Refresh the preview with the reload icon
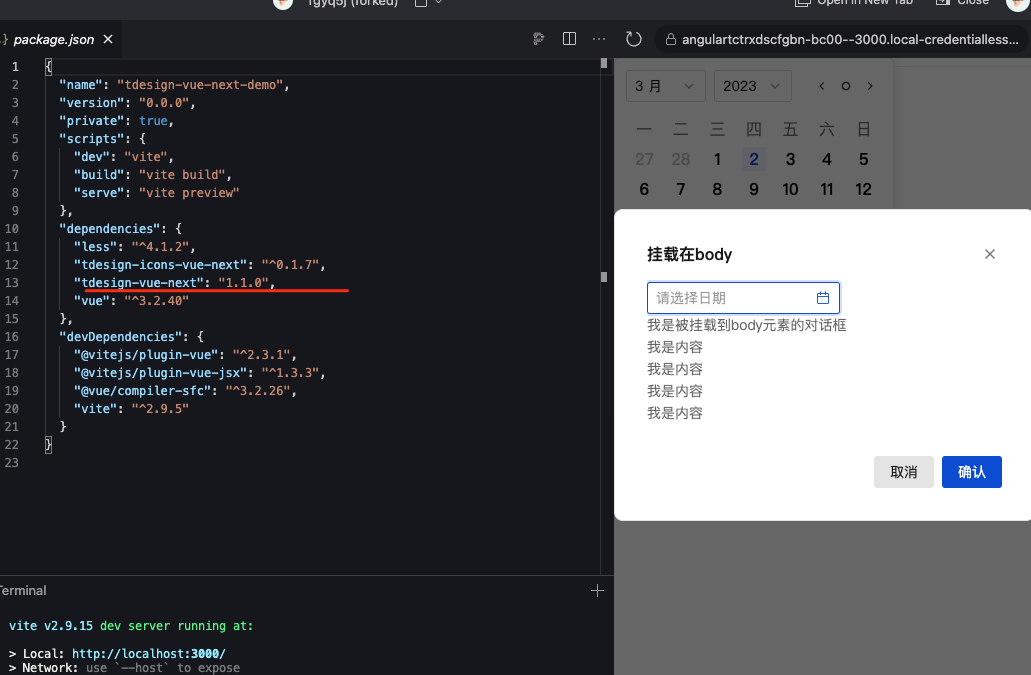 coord(633,38)
